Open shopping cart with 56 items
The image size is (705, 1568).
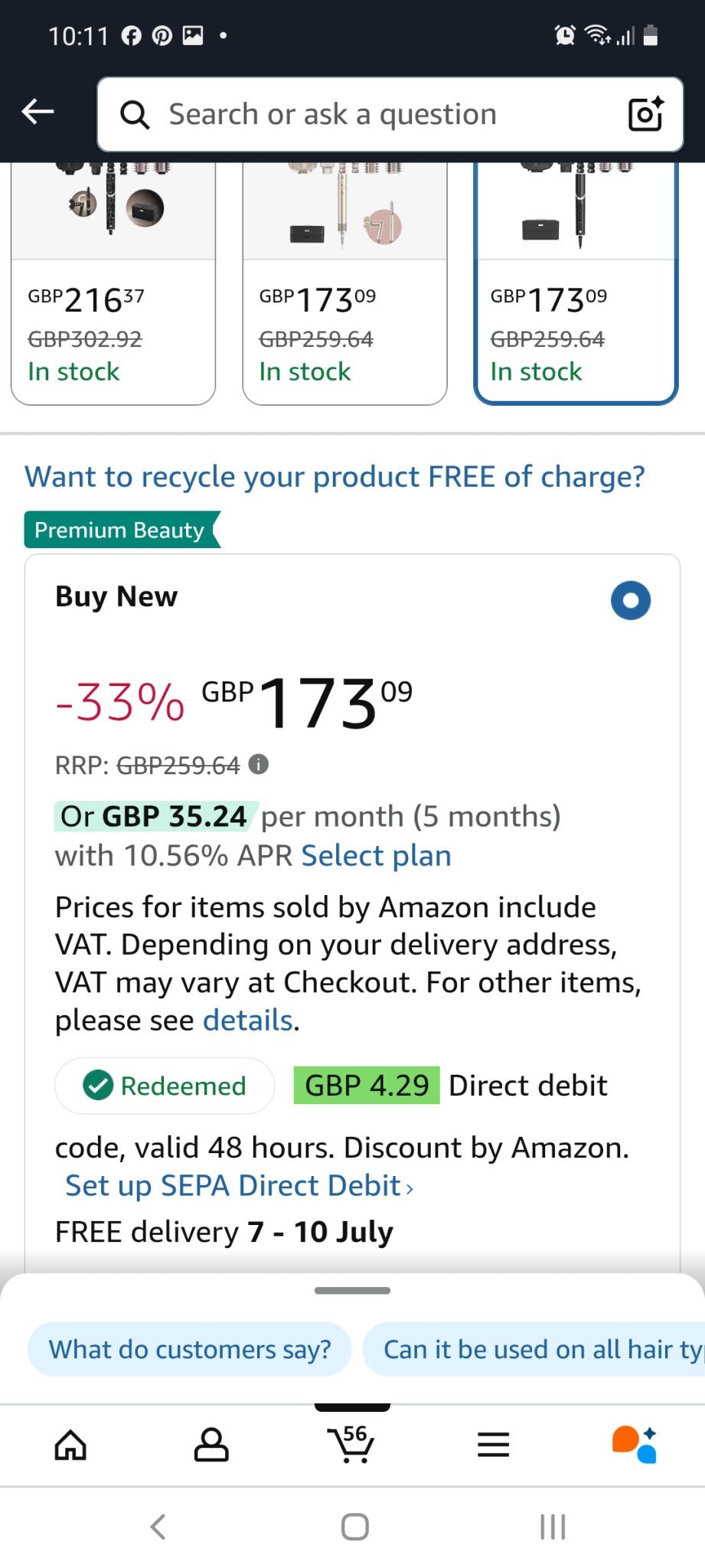click(x=351, y=1445)
